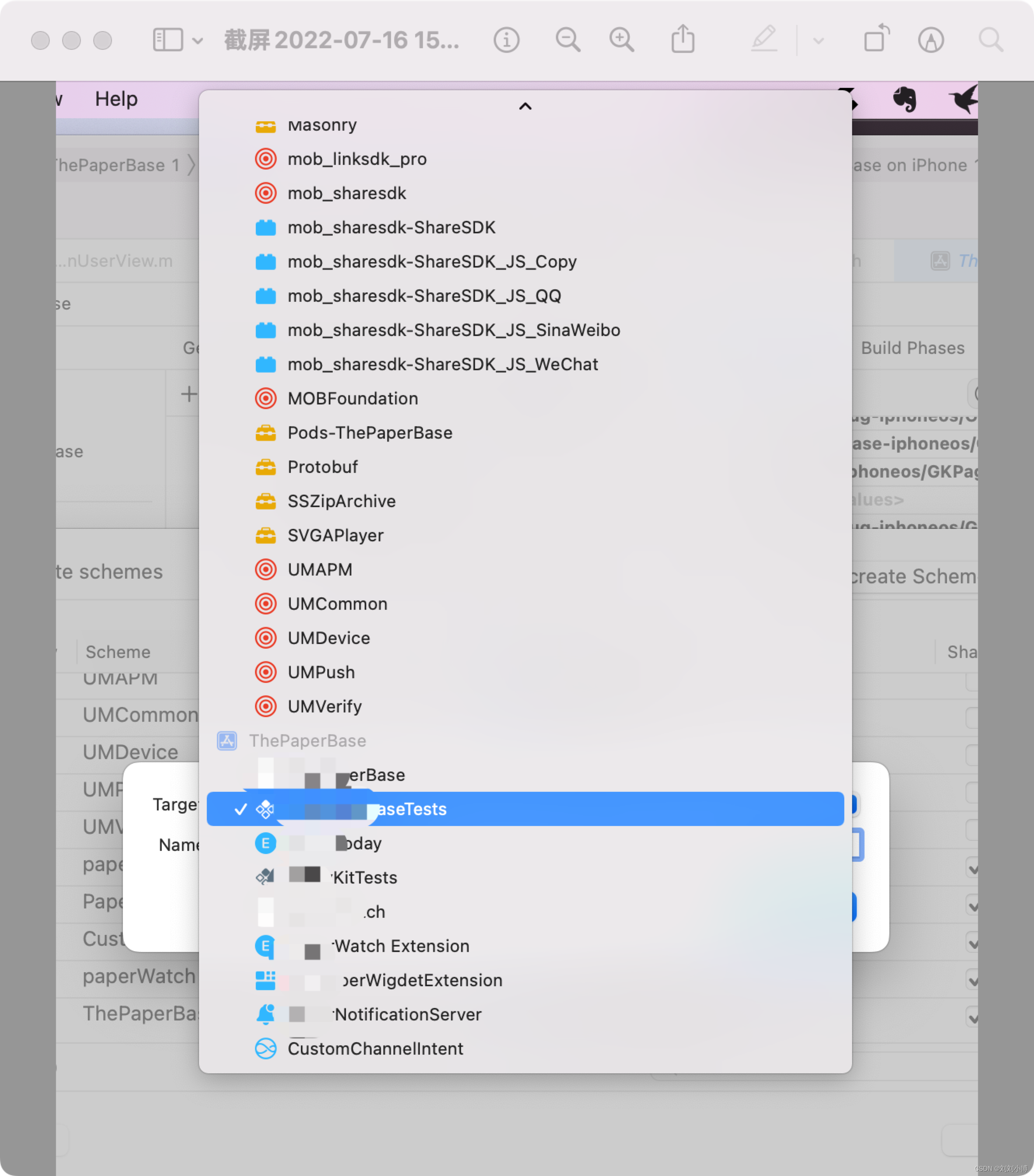This screenshot has width=1034, height=1176.
Task: Choose the SVGAPlayer target entry
Action: point(335,535)
